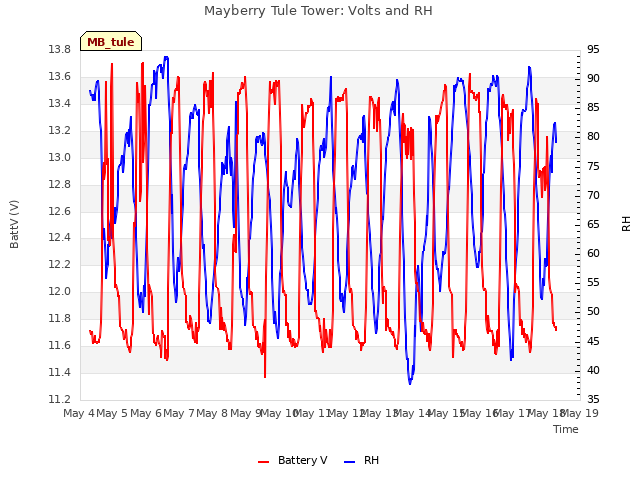Viewport: 640px width, 480px height.
Task: Click the 80 tick label on RH axis
Action: coord(593,136)
